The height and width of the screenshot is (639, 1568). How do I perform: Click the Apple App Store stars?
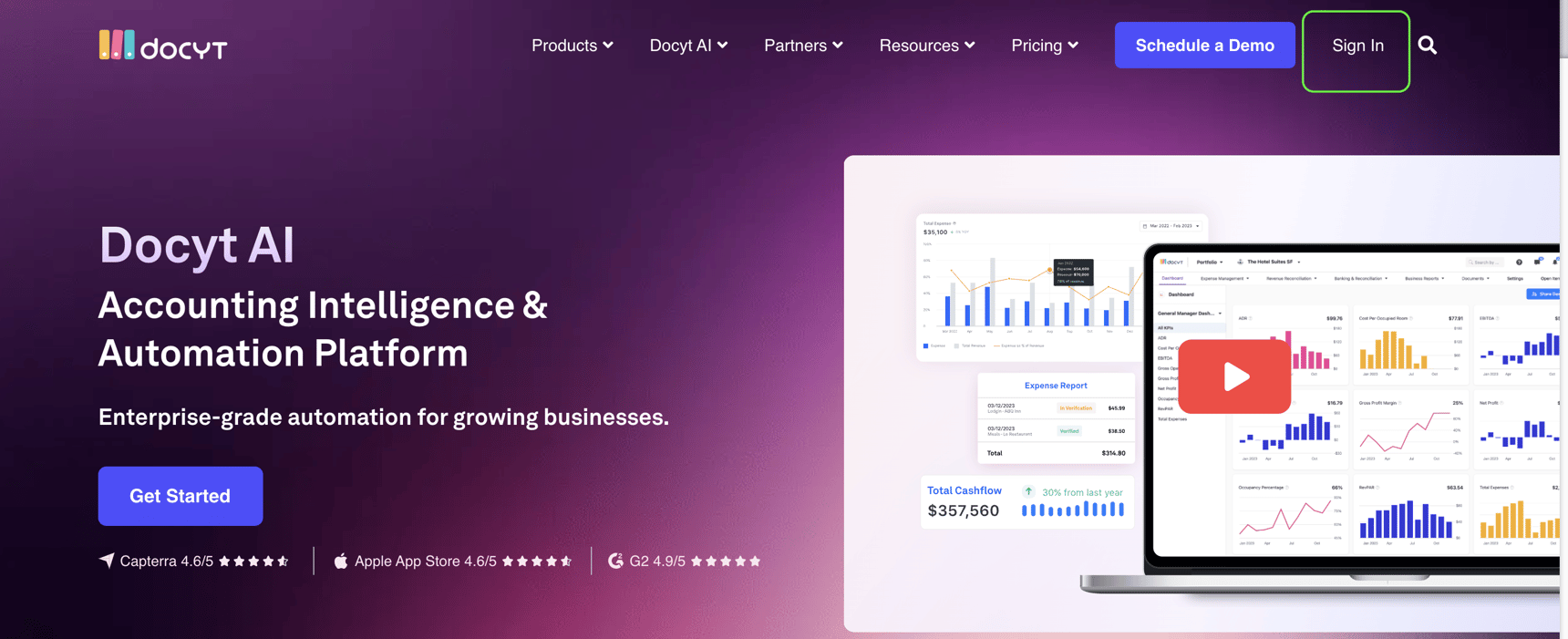tap(537, 561)
